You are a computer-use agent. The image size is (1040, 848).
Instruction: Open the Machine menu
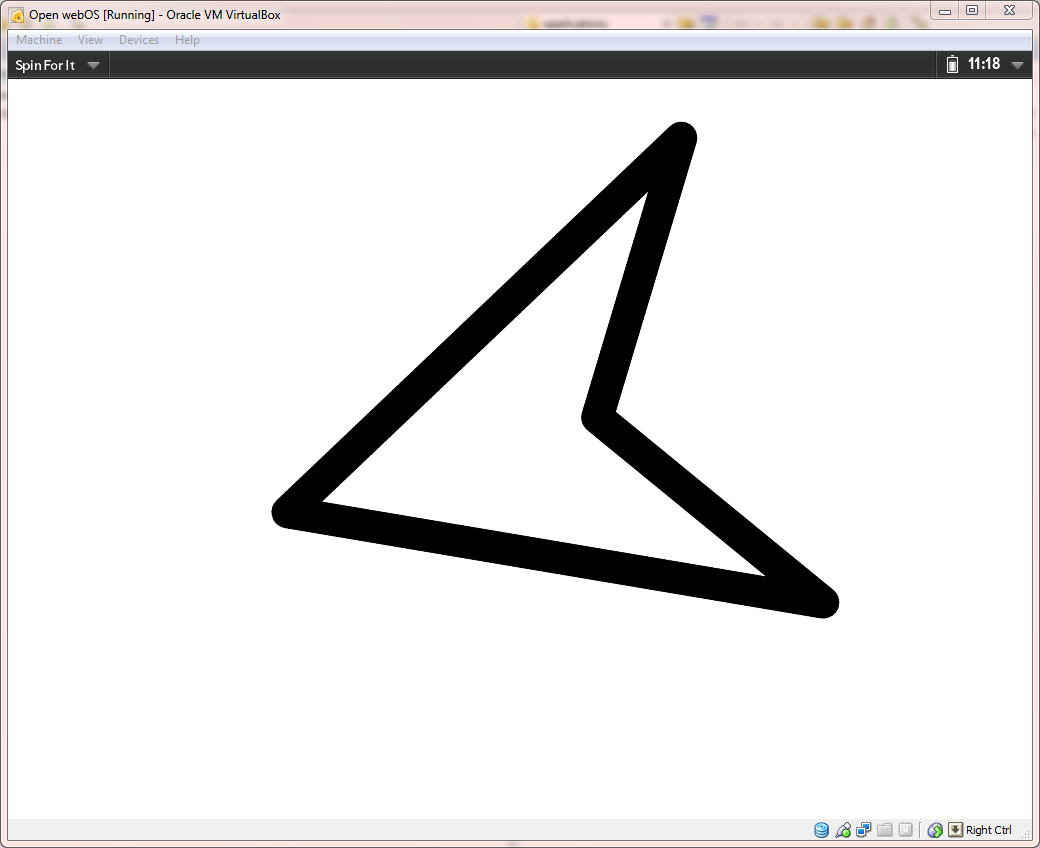[x=39, y=40]
